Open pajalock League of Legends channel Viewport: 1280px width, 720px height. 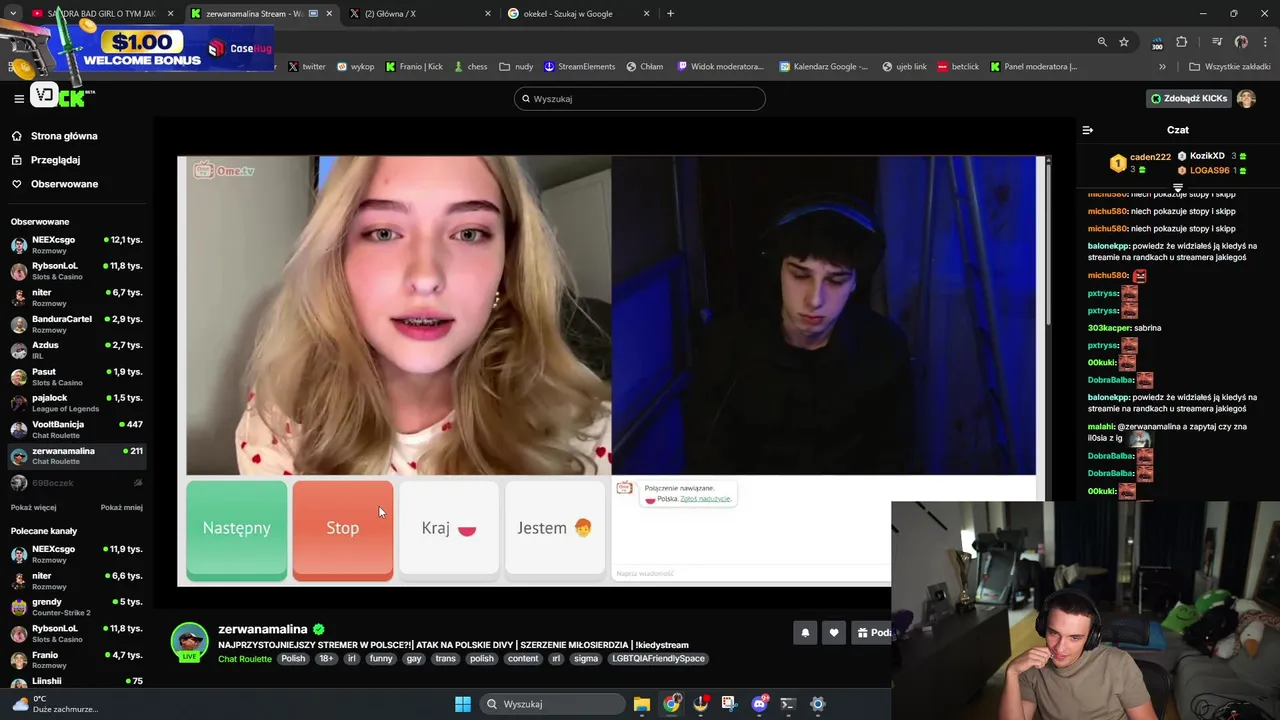tap(77, 403)
